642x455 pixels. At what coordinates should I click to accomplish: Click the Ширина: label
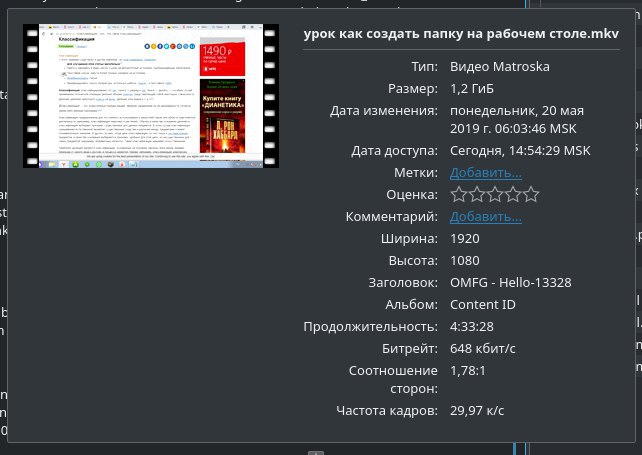(x=409, y=239)
